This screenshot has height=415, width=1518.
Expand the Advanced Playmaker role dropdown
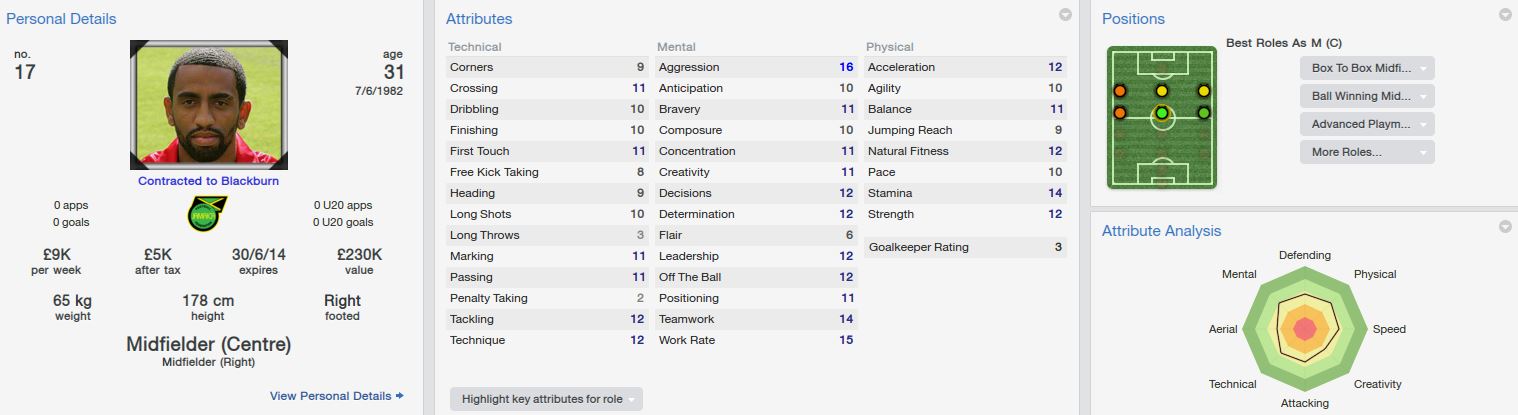point(1367,124)
